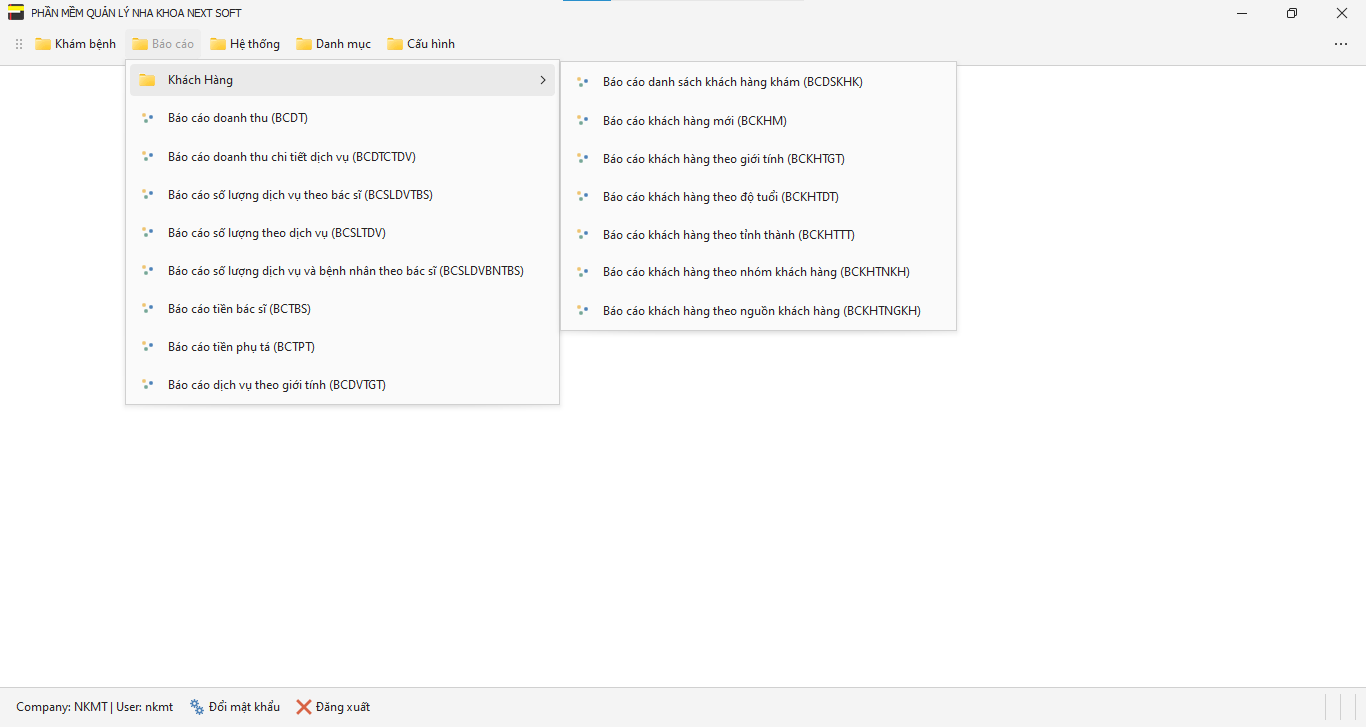Click the gear icon beside Đổi mật khẩu
Viewport: 1366px width, 727px height.
(197, 707)
